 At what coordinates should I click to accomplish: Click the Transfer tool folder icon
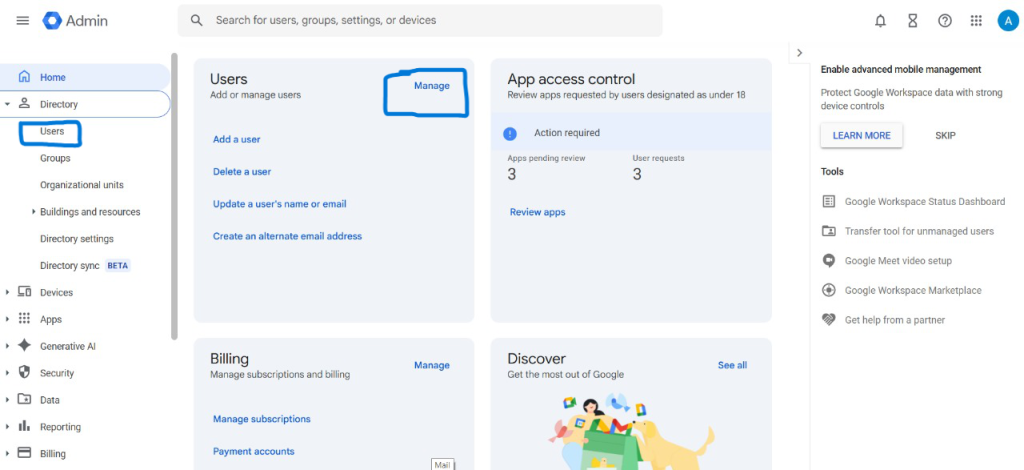829,230
